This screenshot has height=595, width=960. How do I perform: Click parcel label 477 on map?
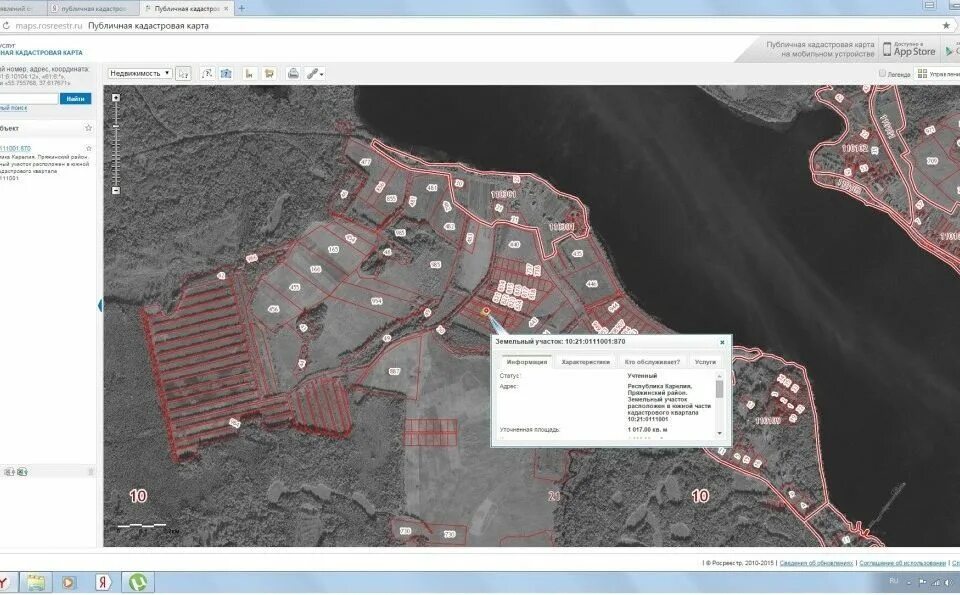[365, 162]
